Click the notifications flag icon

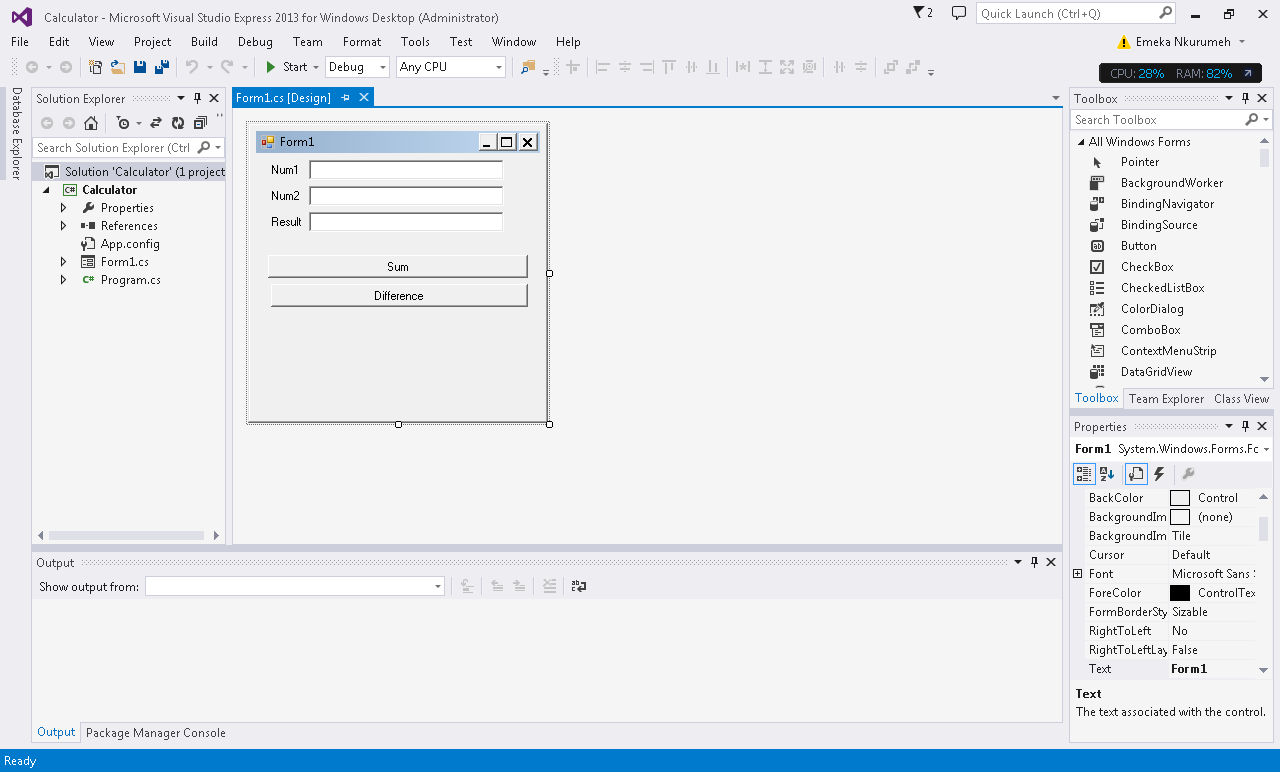pyautogui.click(x=919, y=13)
